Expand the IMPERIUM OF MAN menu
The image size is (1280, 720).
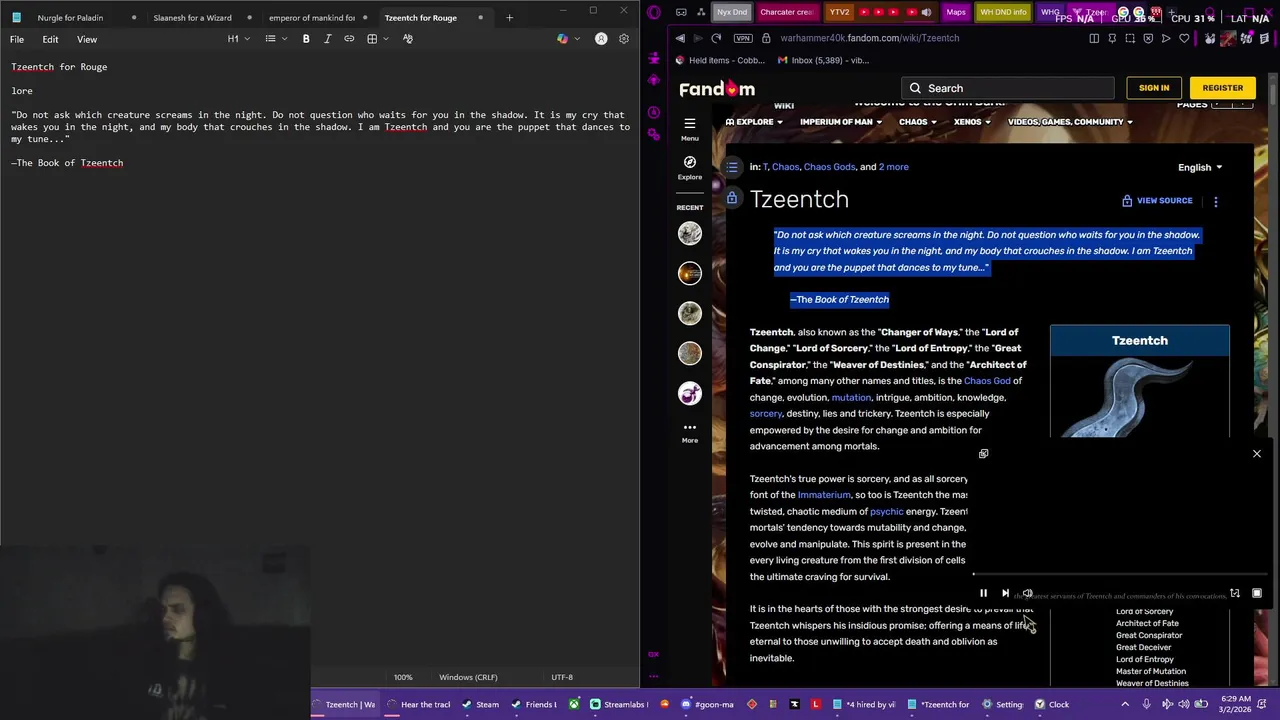[x=841, y=122]
